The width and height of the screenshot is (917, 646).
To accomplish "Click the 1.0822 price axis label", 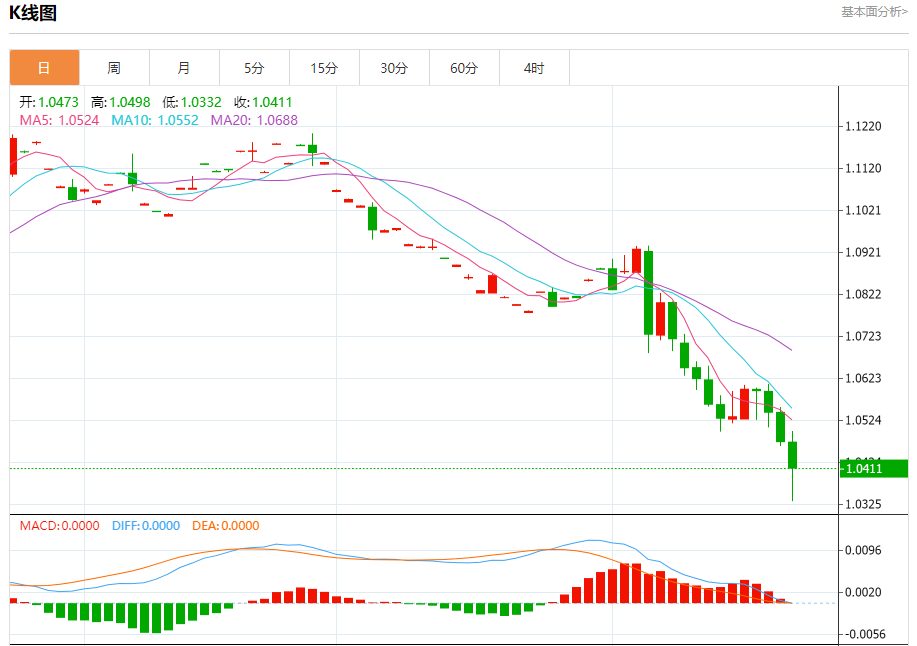I will pos(863,294).
